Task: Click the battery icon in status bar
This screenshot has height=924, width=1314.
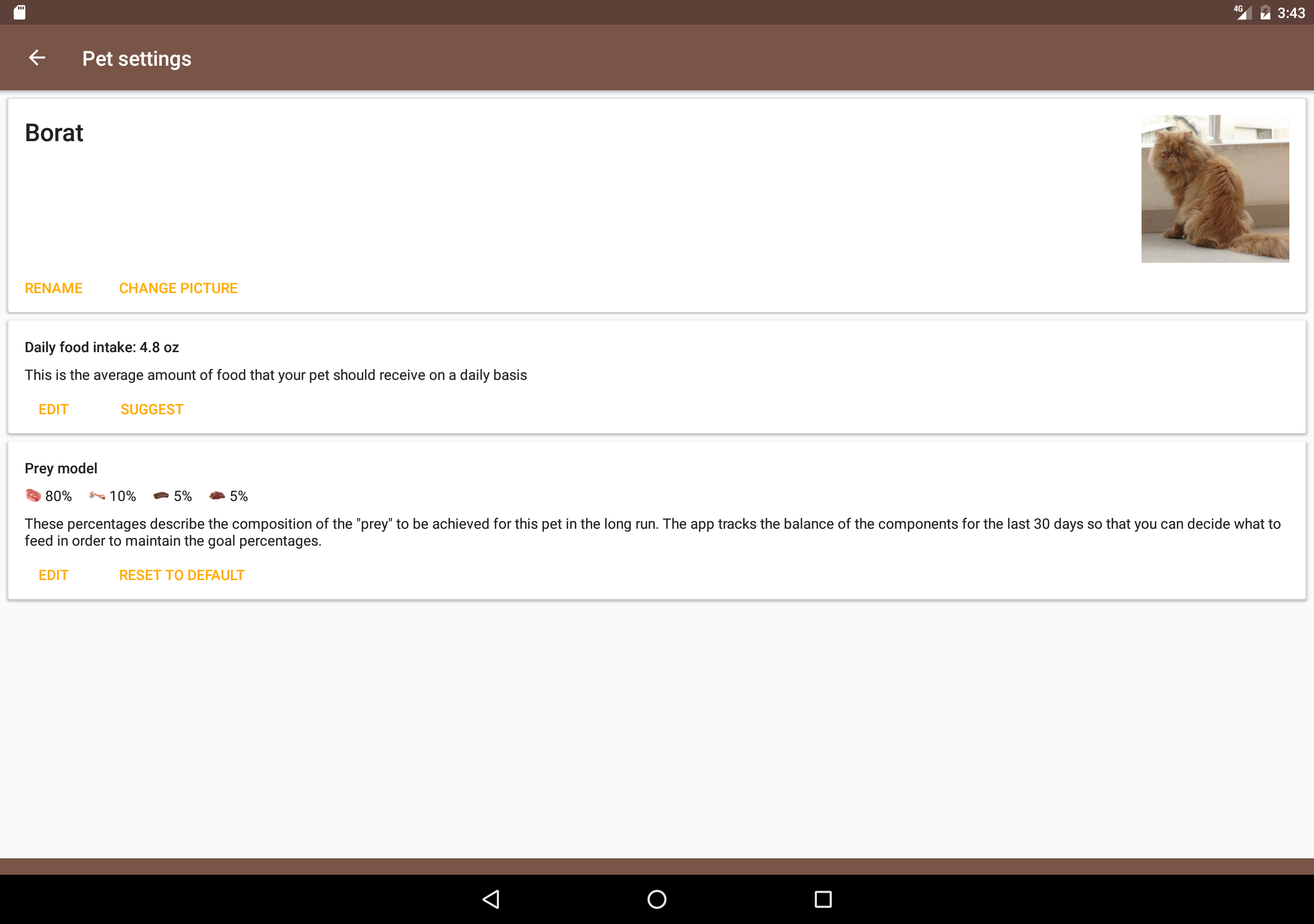Action: click(x=1265, y=13)
